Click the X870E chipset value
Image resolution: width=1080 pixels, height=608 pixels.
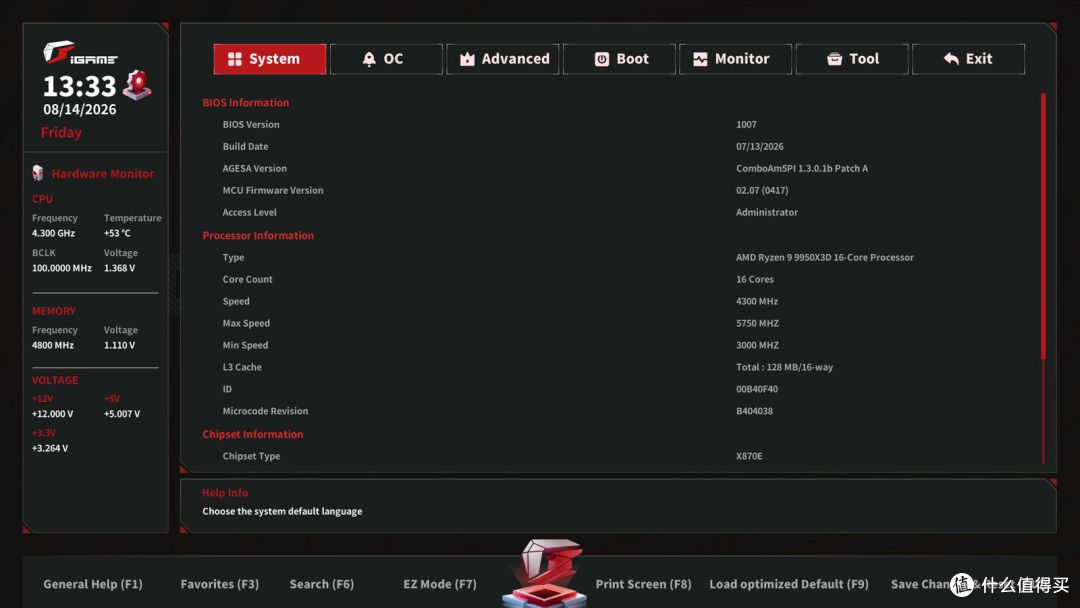(749, 457)
